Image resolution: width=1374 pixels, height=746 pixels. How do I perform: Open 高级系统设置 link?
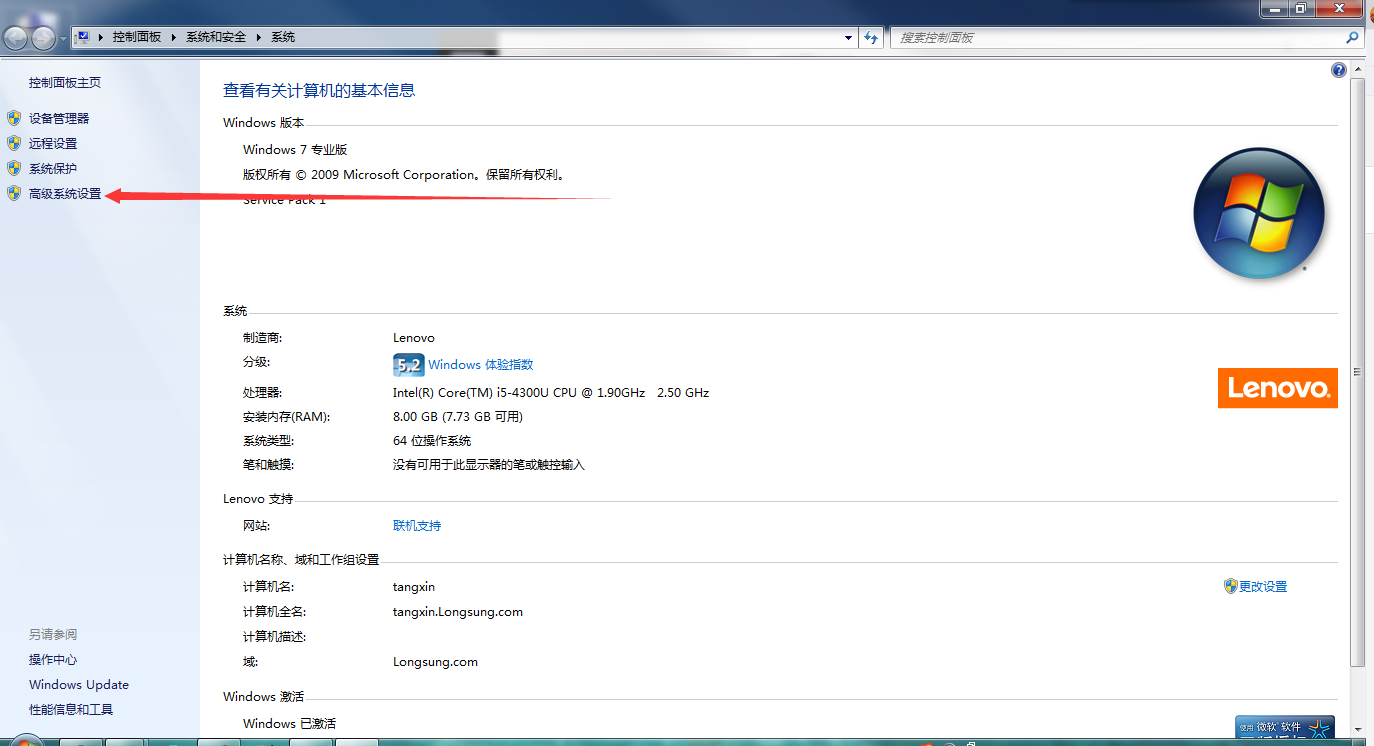click(x=65, y=194)
